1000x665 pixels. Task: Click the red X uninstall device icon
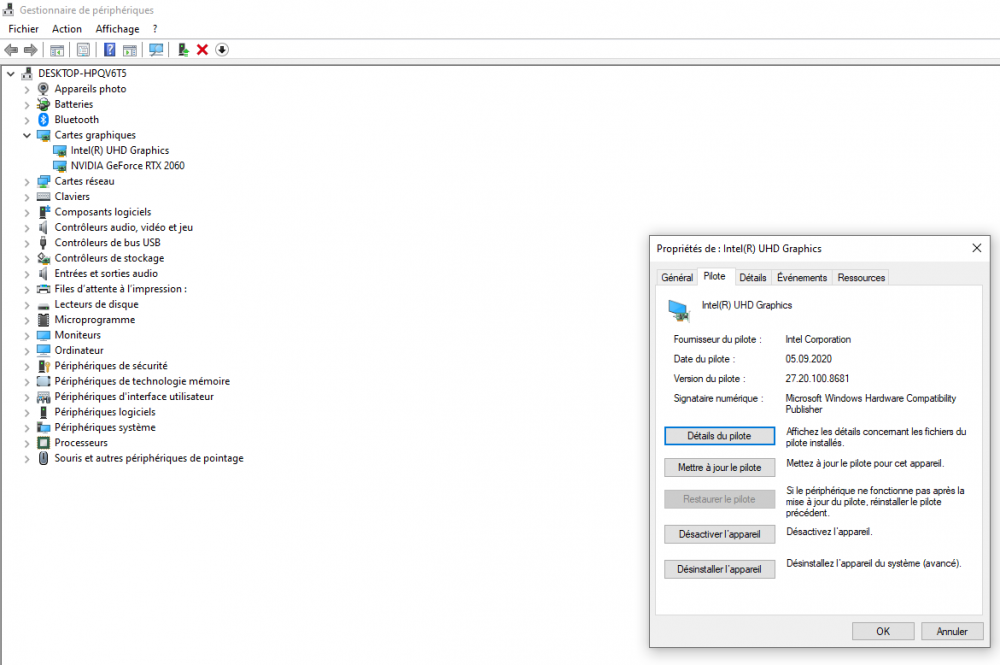(202, 50)
